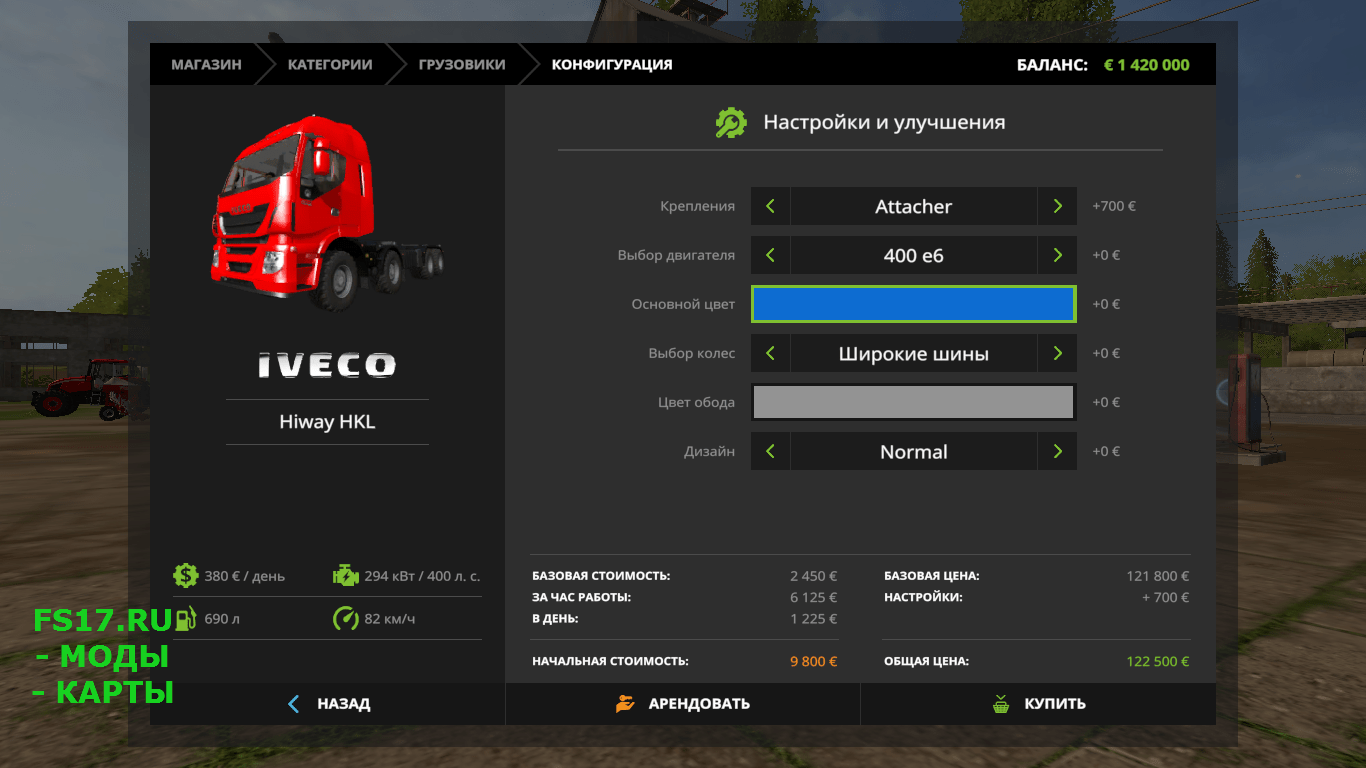Click the initial cost 9 800 €
The width and height of the screenshot is (1366, 768).
813,661
